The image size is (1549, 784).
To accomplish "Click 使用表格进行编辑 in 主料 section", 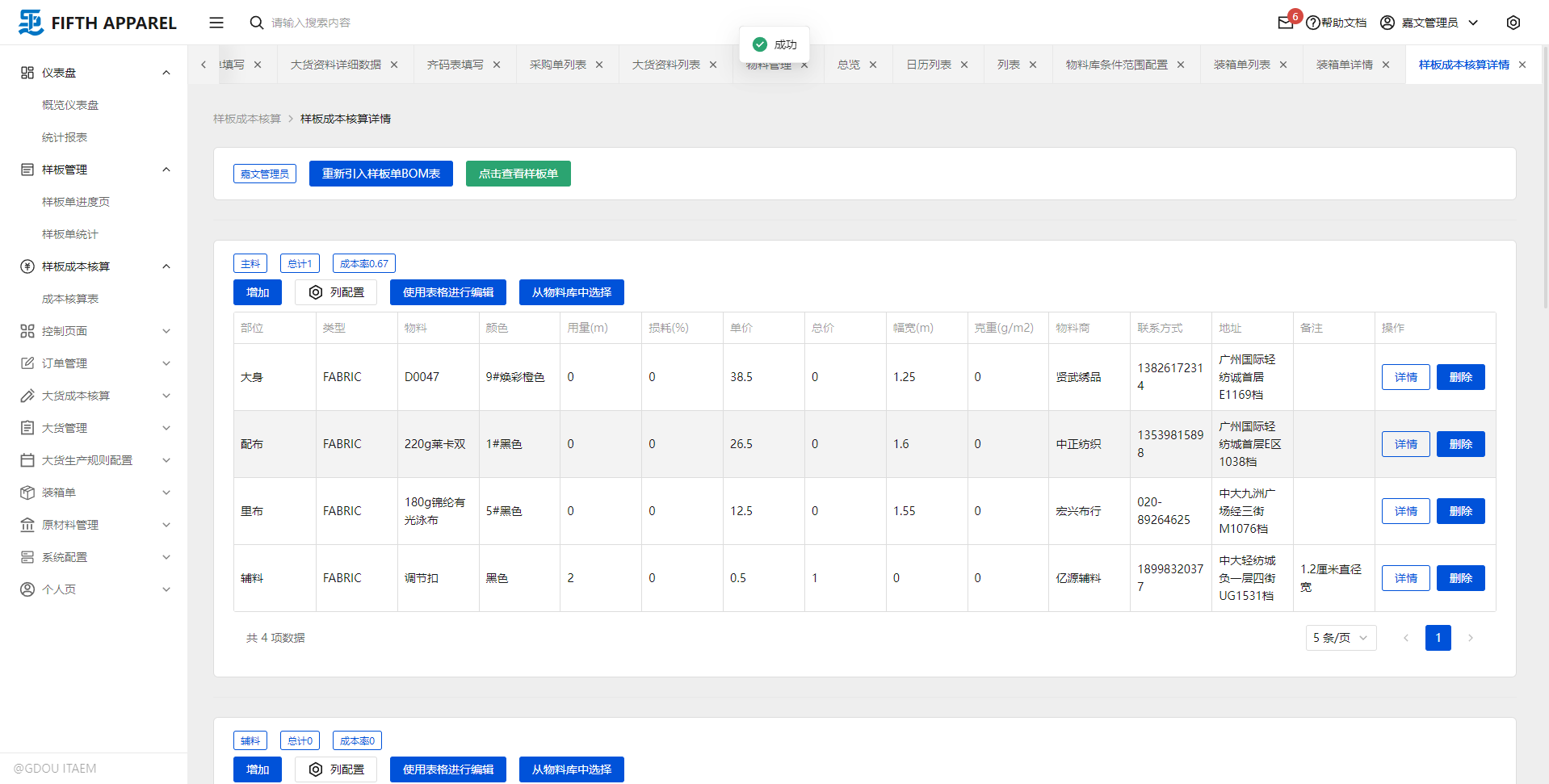I will coord(448,292).
